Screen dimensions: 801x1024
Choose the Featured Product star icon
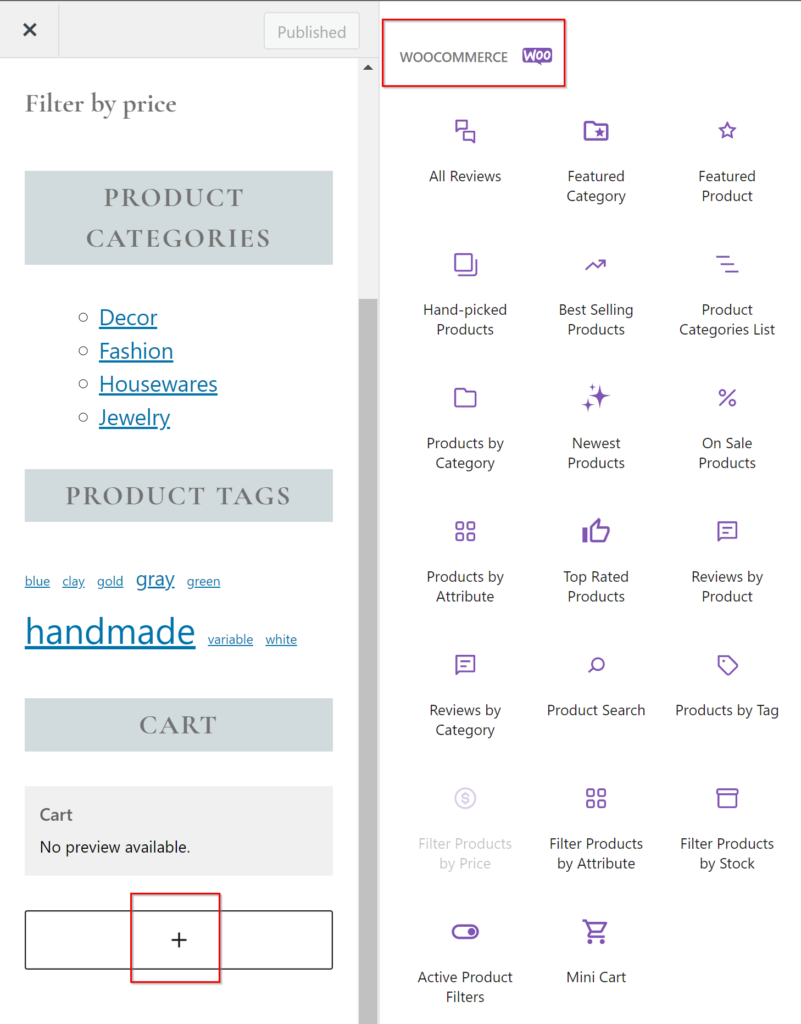coord(727,132)
